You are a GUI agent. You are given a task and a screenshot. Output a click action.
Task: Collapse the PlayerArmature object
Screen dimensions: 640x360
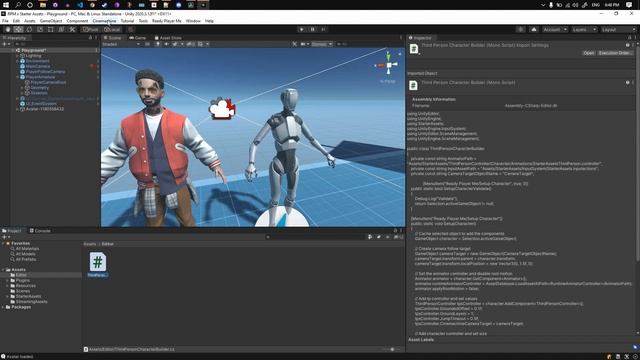pyautogui.click(x=18, y=77)
